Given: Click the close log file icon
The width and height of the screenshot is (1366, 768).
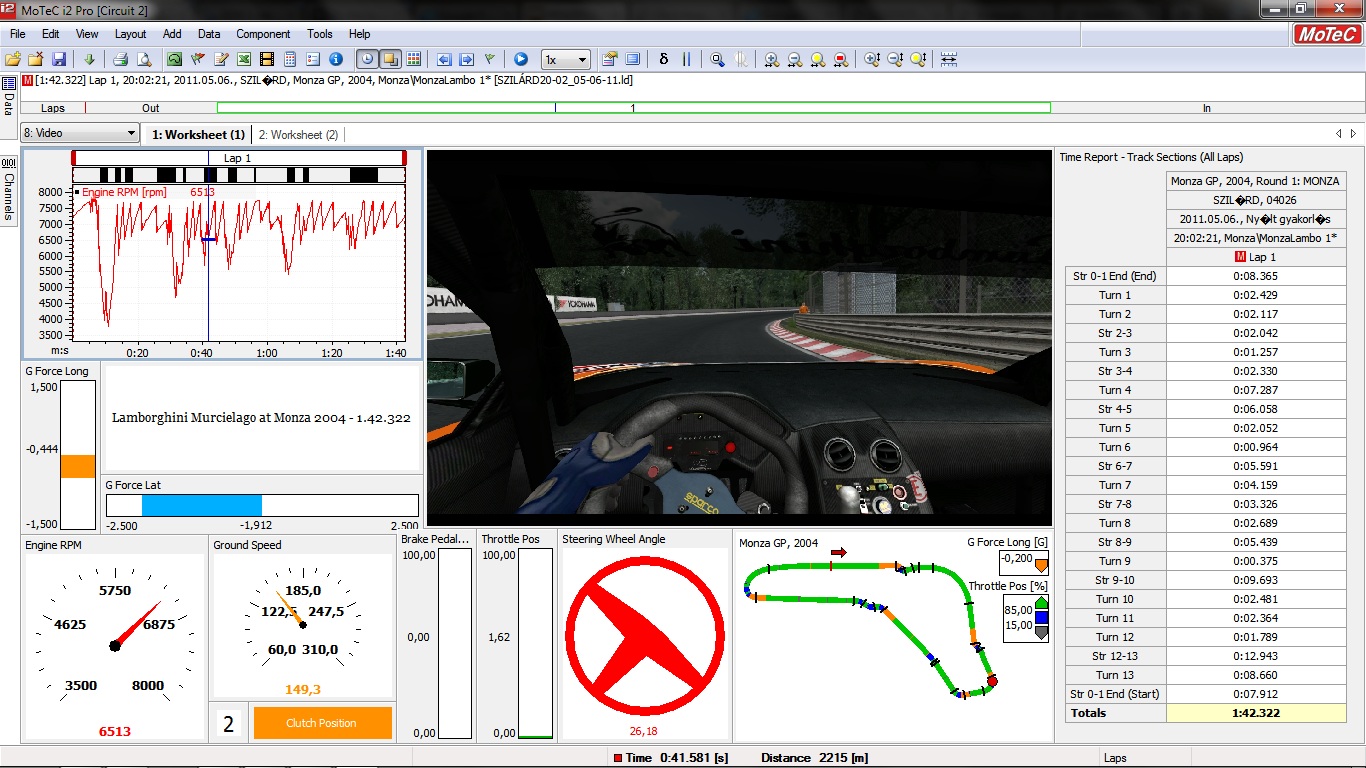Looking at the screenshot, I should coord(35,59).
